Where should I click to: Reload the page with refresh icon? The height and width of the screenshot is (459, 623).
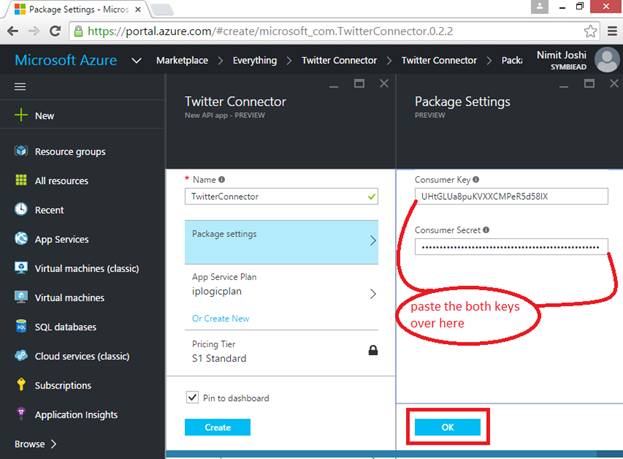(x=55, y=31)
